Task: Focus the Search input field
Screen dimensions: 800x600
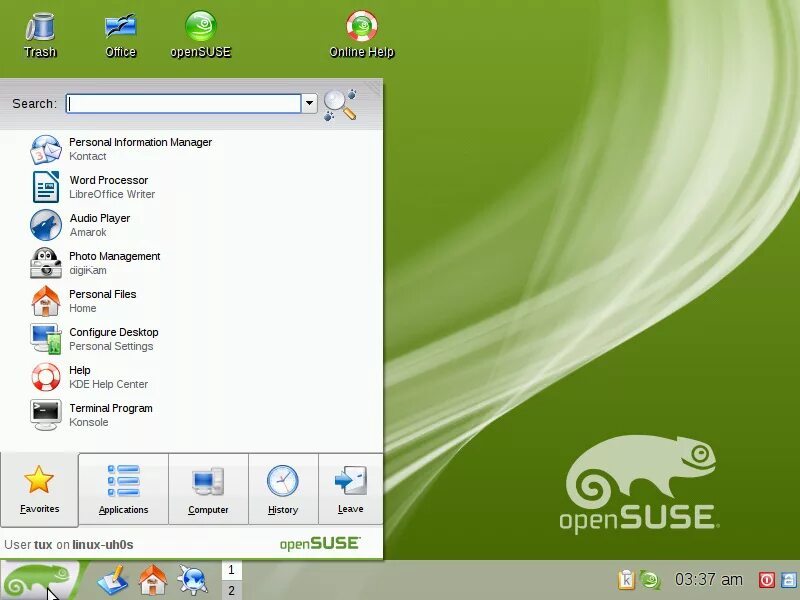Action: click(x=184, y=104)
